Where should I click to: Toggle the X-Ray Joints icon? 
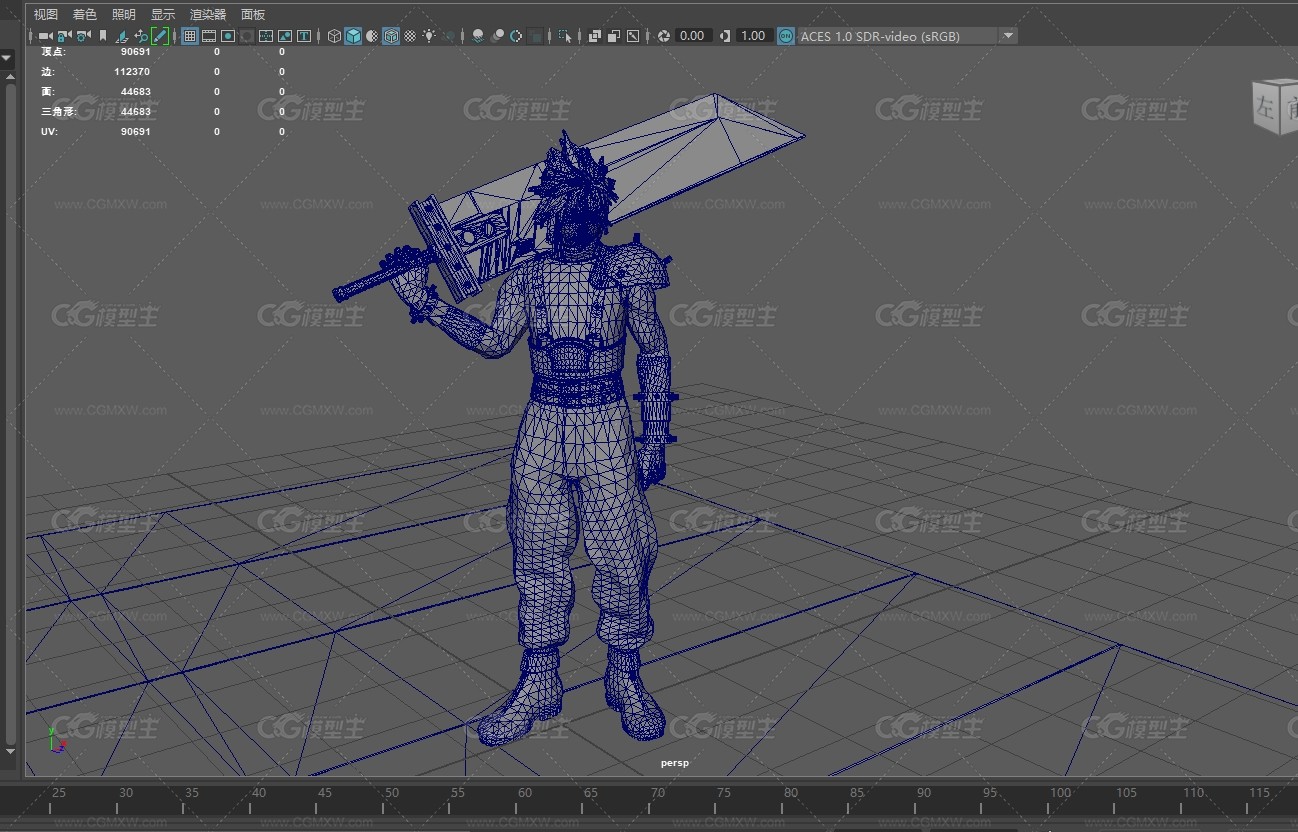click(632, 36)
